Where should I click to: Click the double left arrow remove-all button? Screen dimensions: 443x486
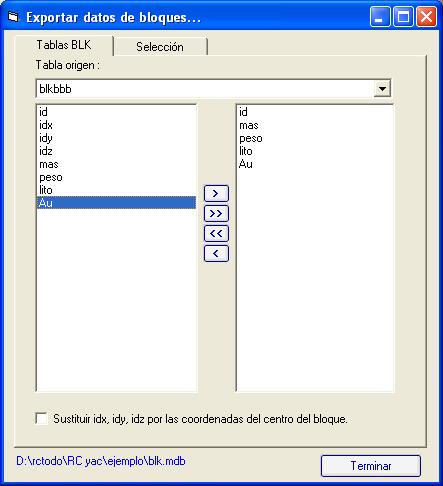(x=216, y=233)
